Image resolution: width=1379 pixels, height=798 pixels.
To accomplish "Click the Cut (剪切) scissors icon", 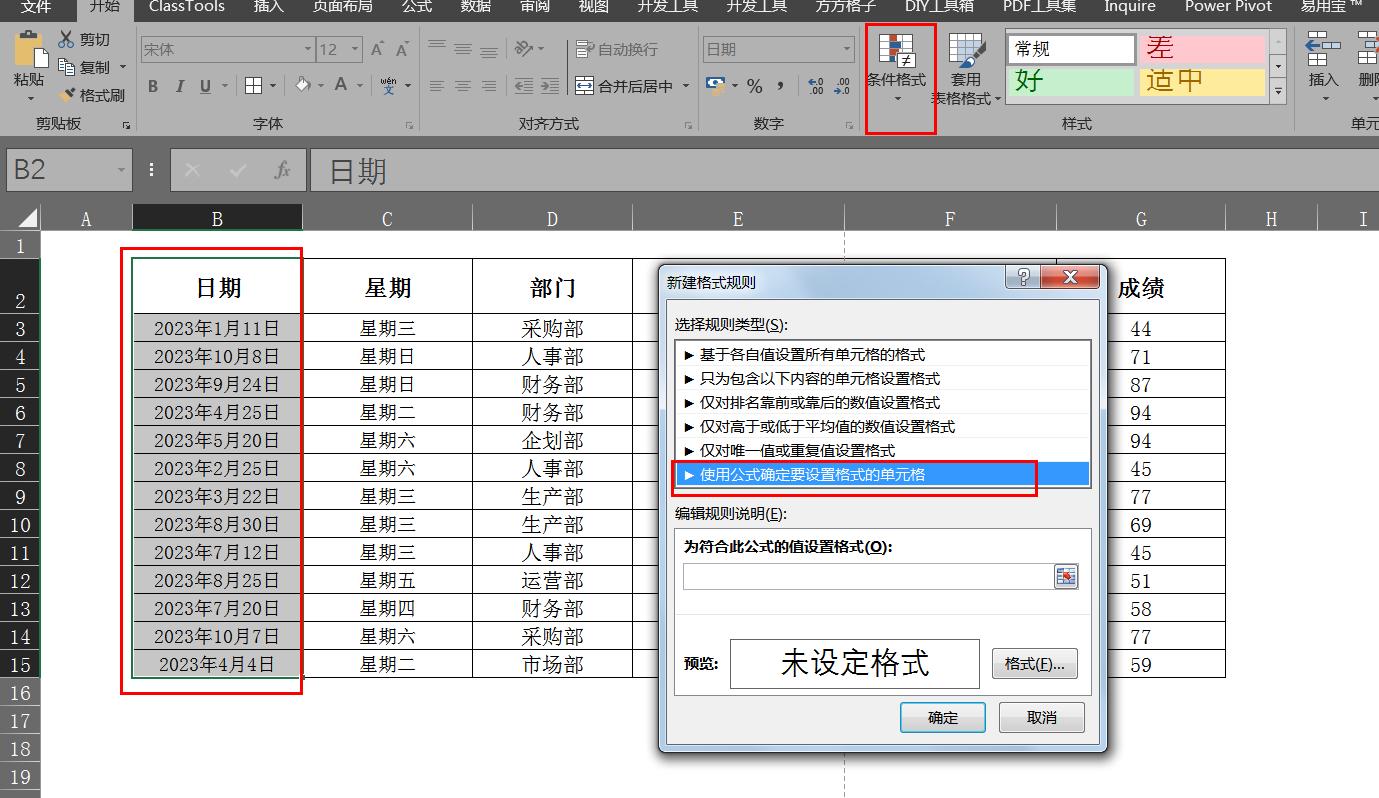I will 65,38.
